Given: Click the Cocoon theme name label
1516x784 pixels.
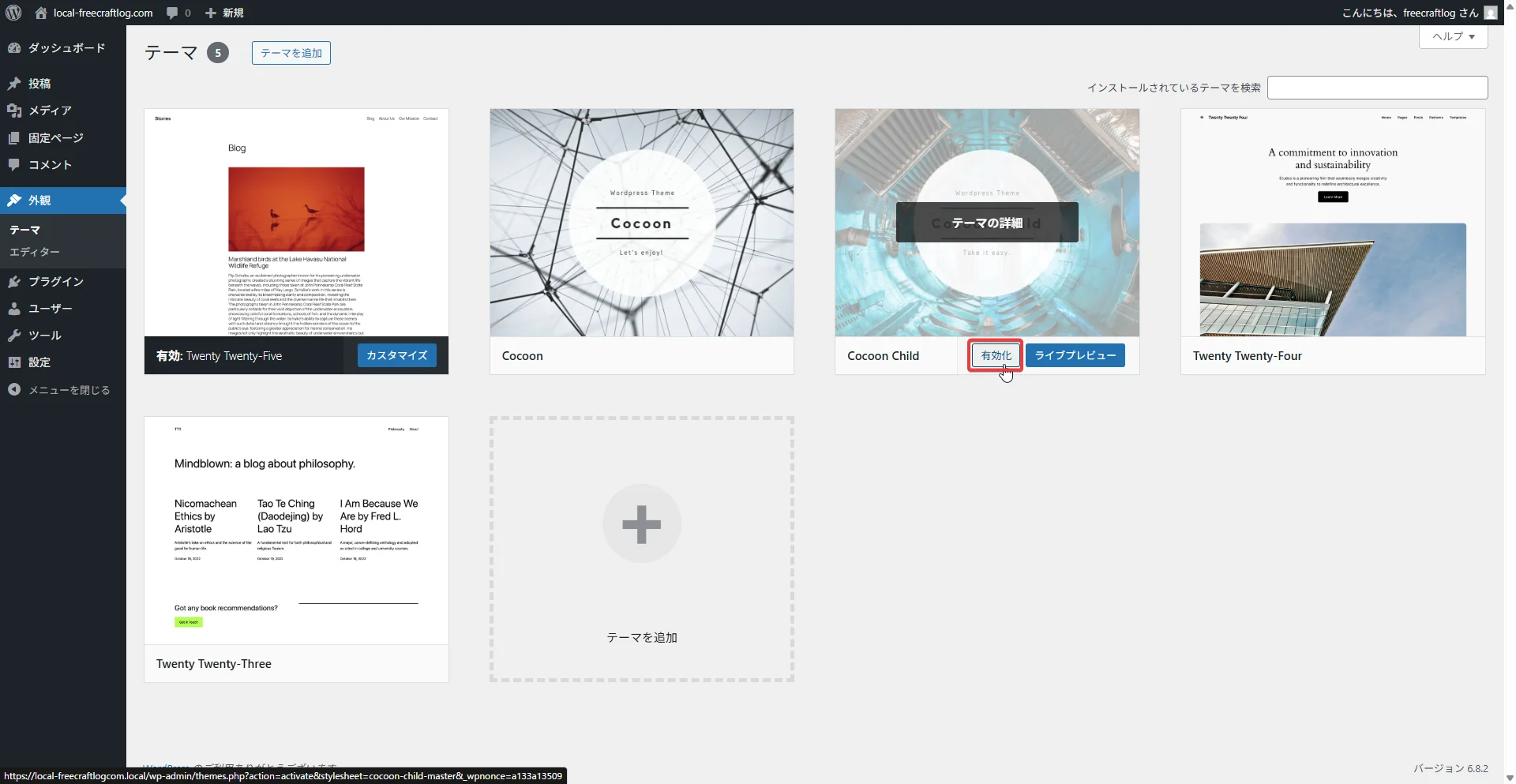Looking at the screenshot, I should pos(523,356).
